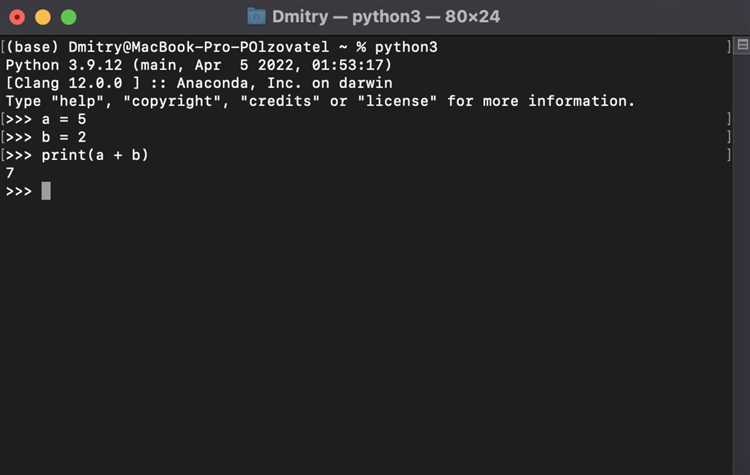Click the 'print(a + b)' command line
The image size is (750, 475).
pyautogui.click(x=95, y=155)
